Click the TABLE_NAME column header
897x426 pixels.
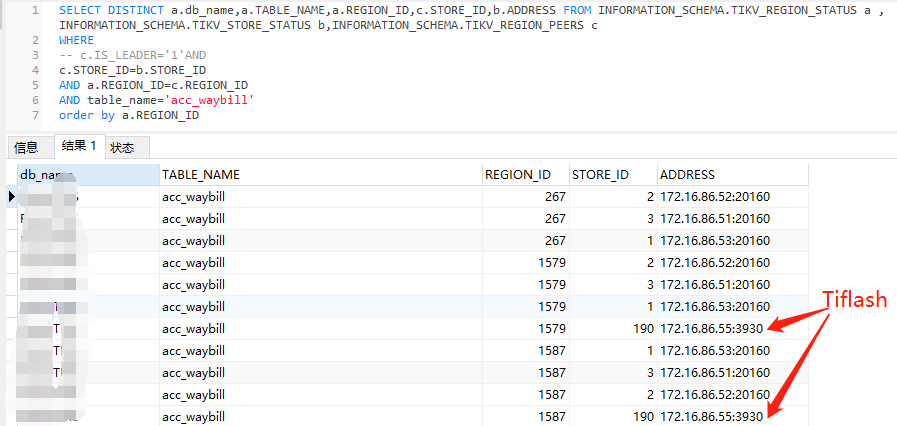click(201, 175)
